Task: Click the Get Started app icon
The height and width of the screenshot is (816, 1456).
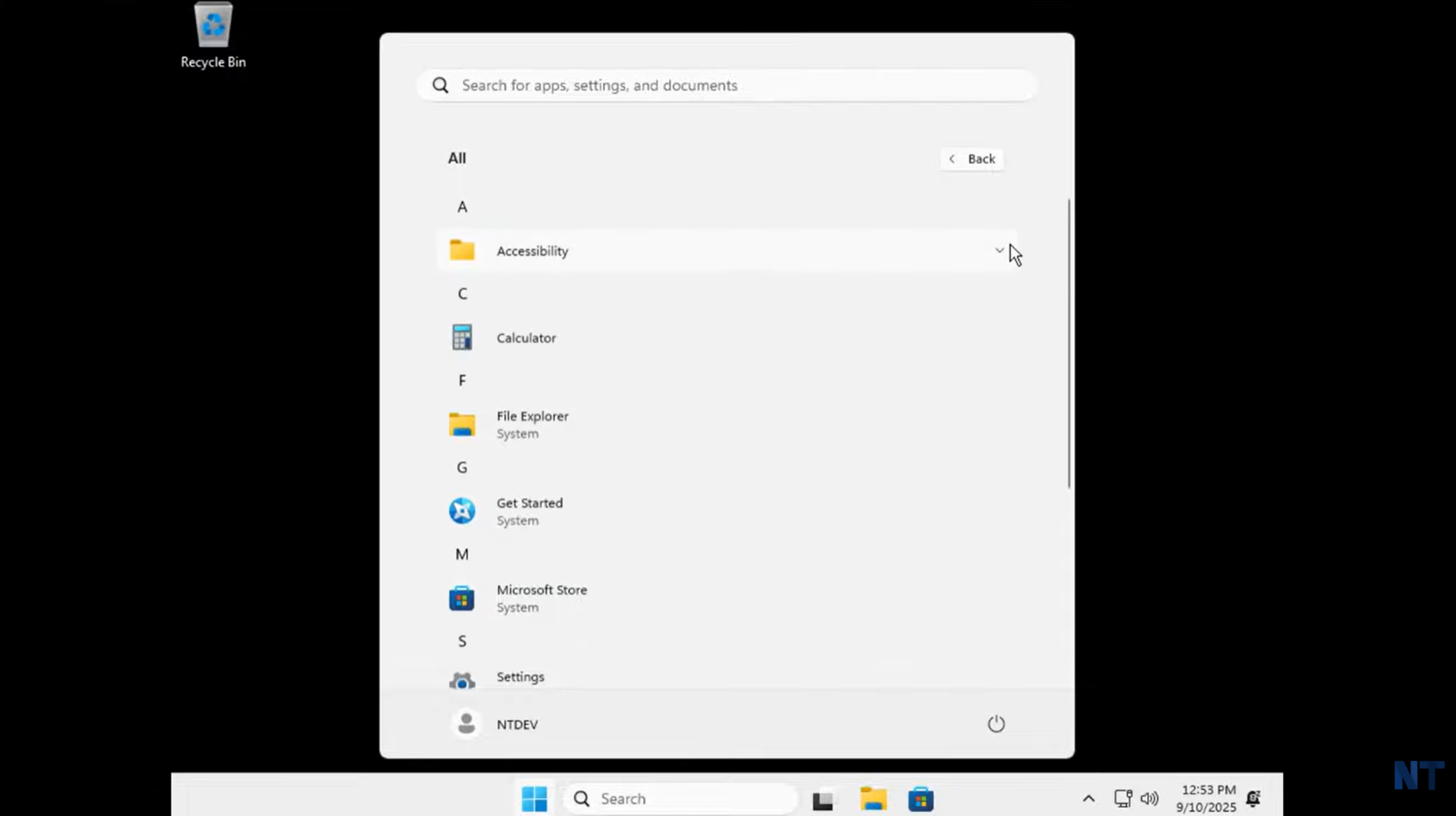Action: coord(461,511)
